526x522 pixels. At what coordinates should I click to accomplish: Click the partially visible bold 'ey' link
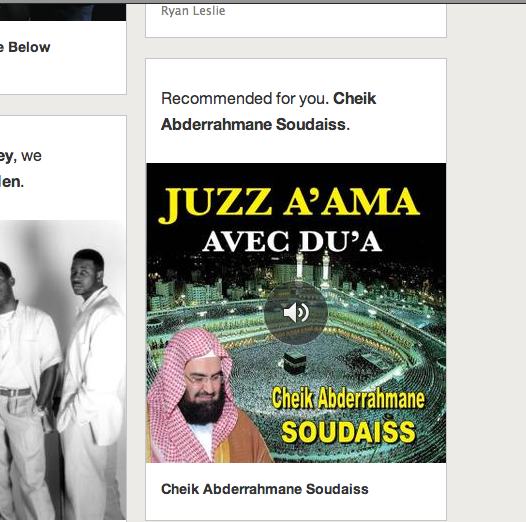(x=6, y=156)
